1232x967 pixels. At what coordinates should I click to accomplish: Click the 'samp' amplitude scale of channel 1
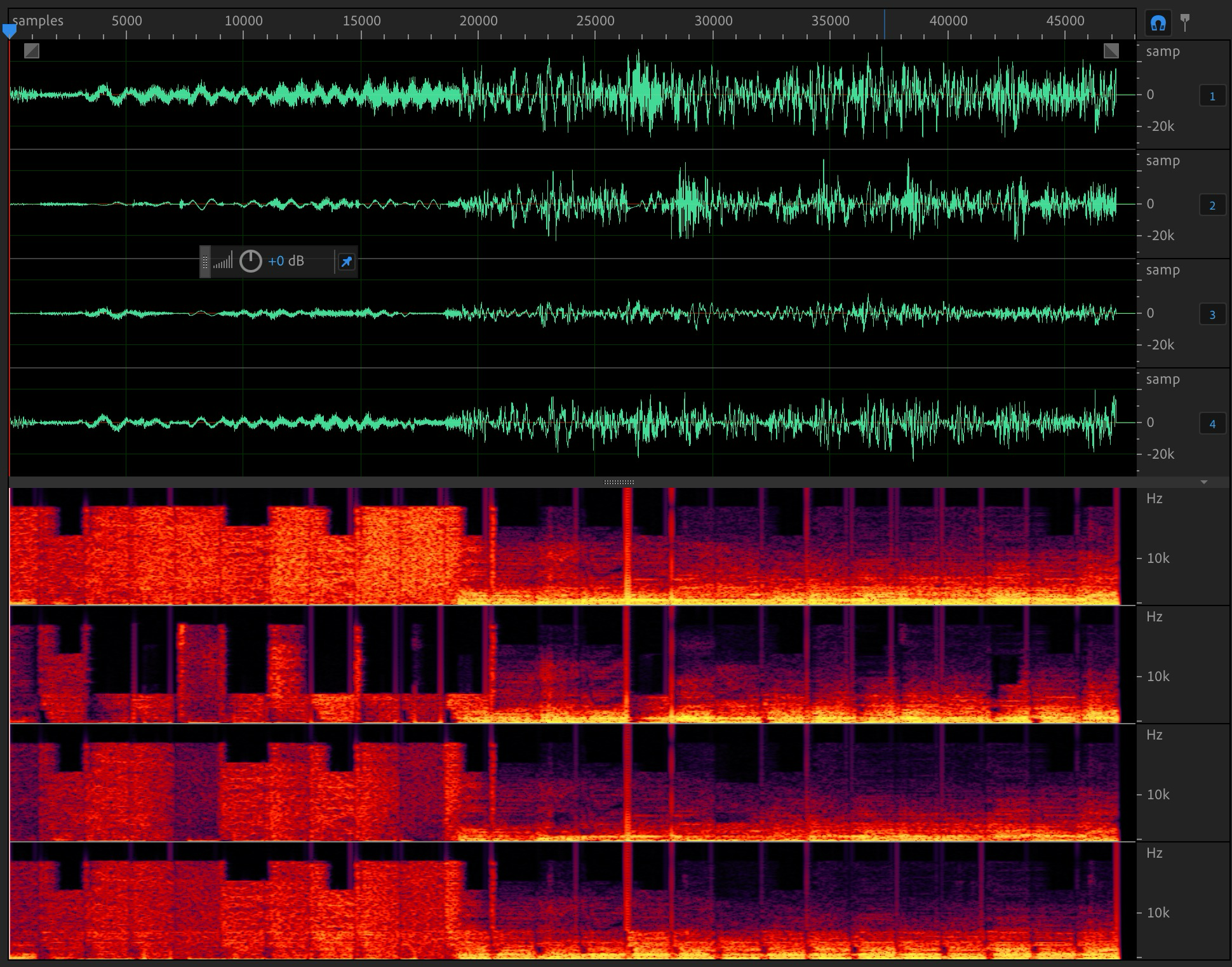point(1163,52)
